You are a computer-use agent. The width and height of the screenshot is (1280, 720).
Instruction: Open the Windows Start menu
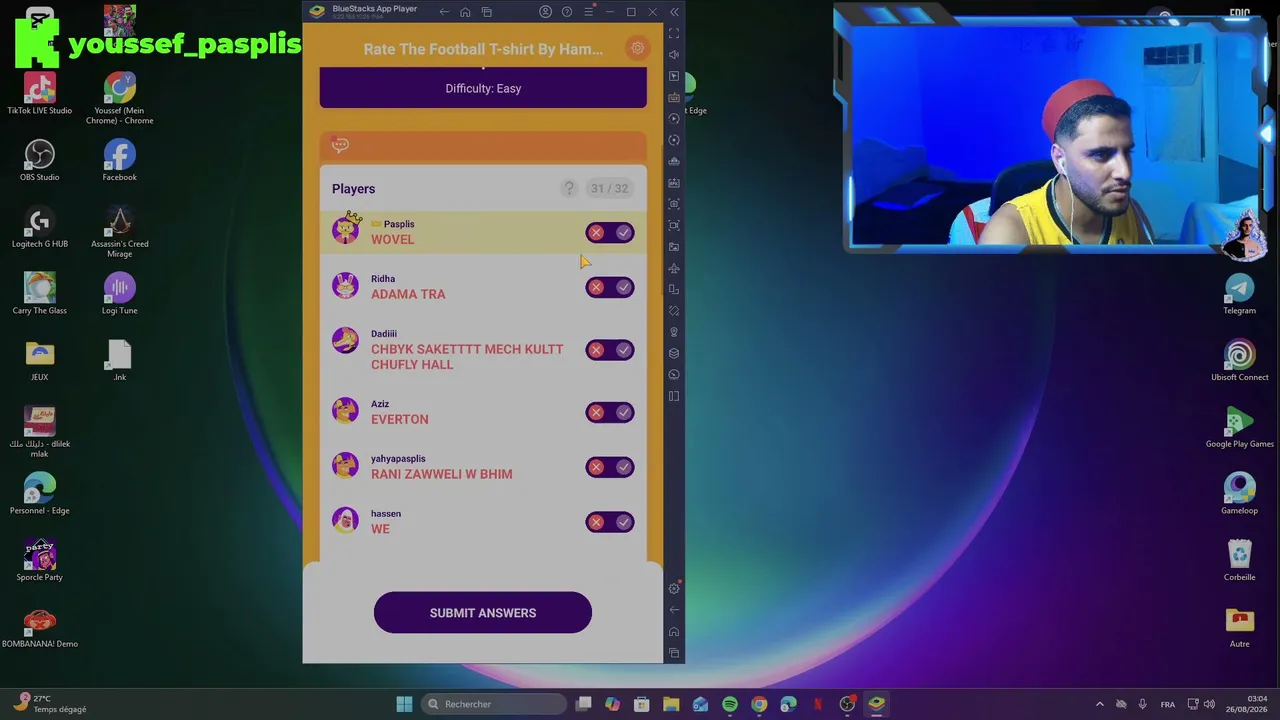[404, 704]
